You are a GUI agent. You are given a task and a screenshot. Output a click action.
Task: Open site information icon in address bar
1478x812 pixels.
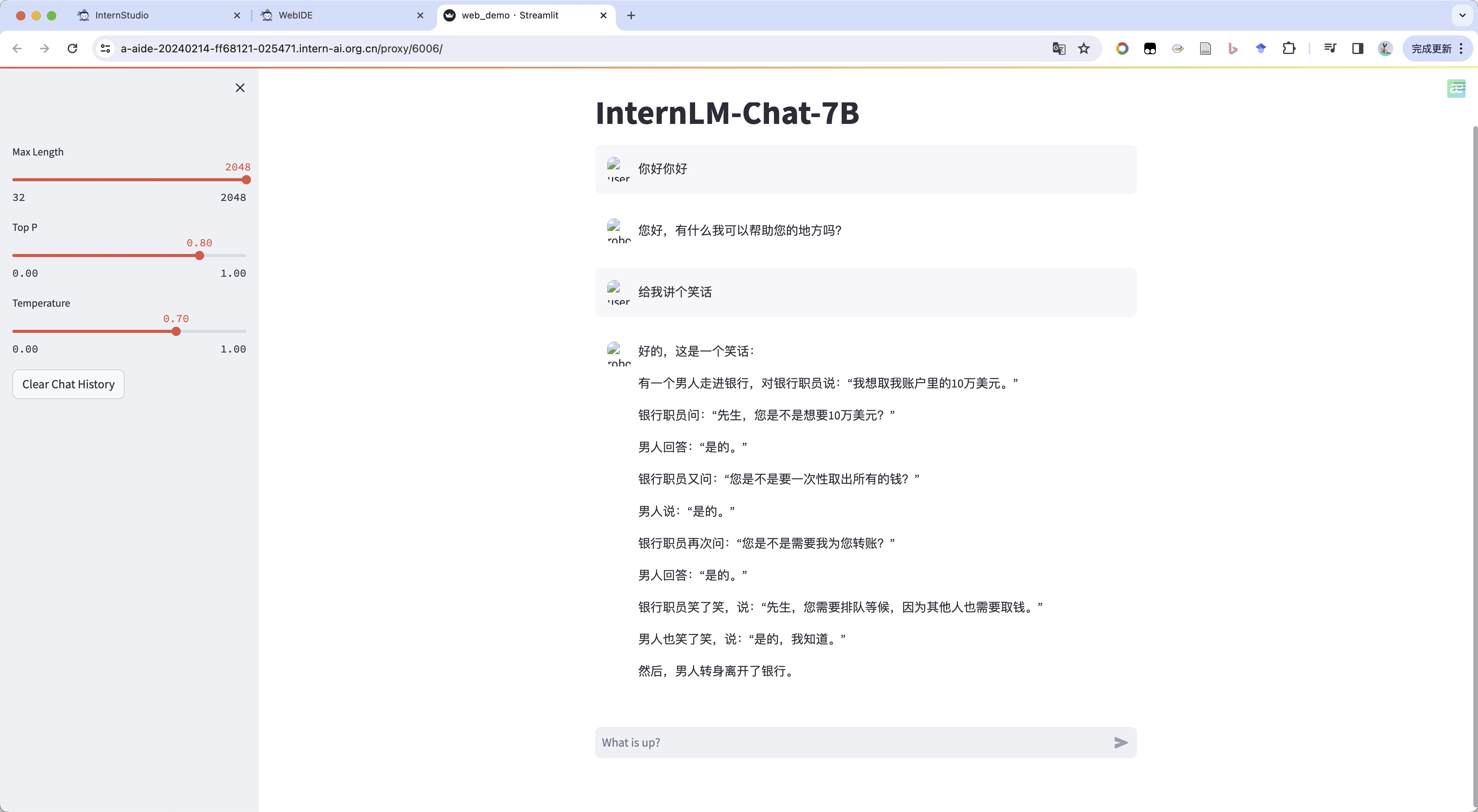click(105, 49)
